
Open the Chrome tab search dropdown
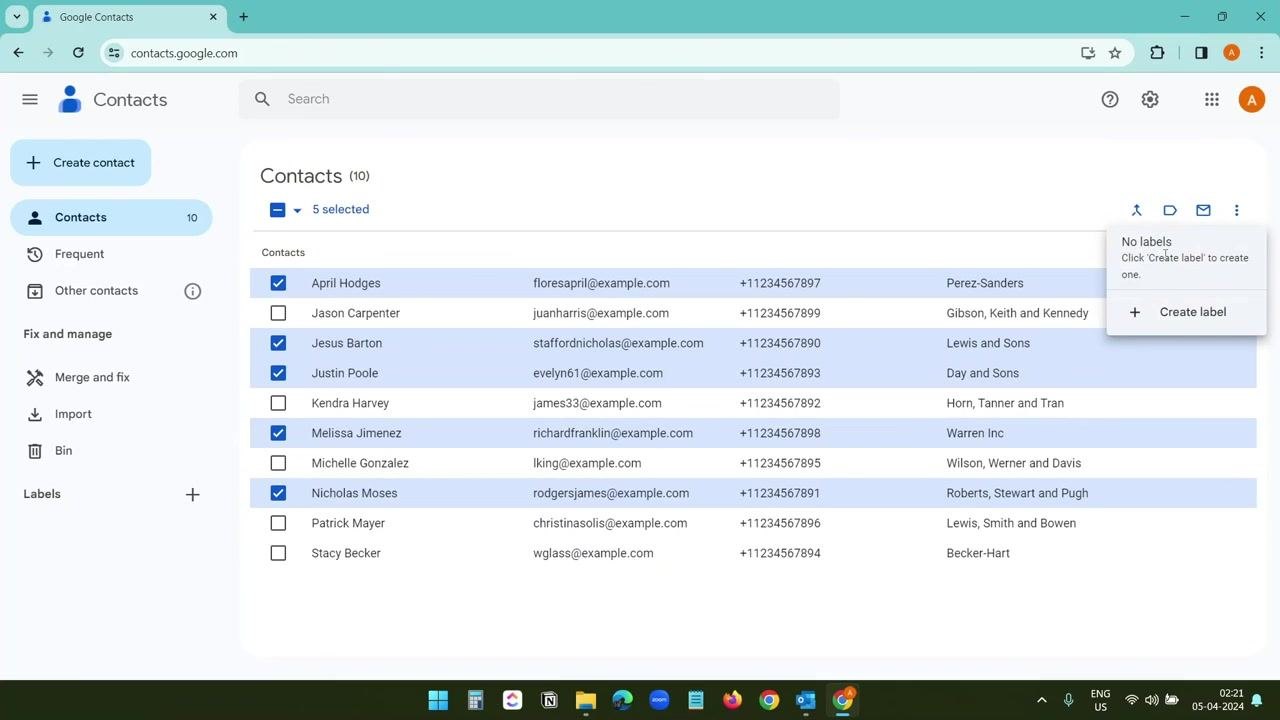(x=16, y=17)
